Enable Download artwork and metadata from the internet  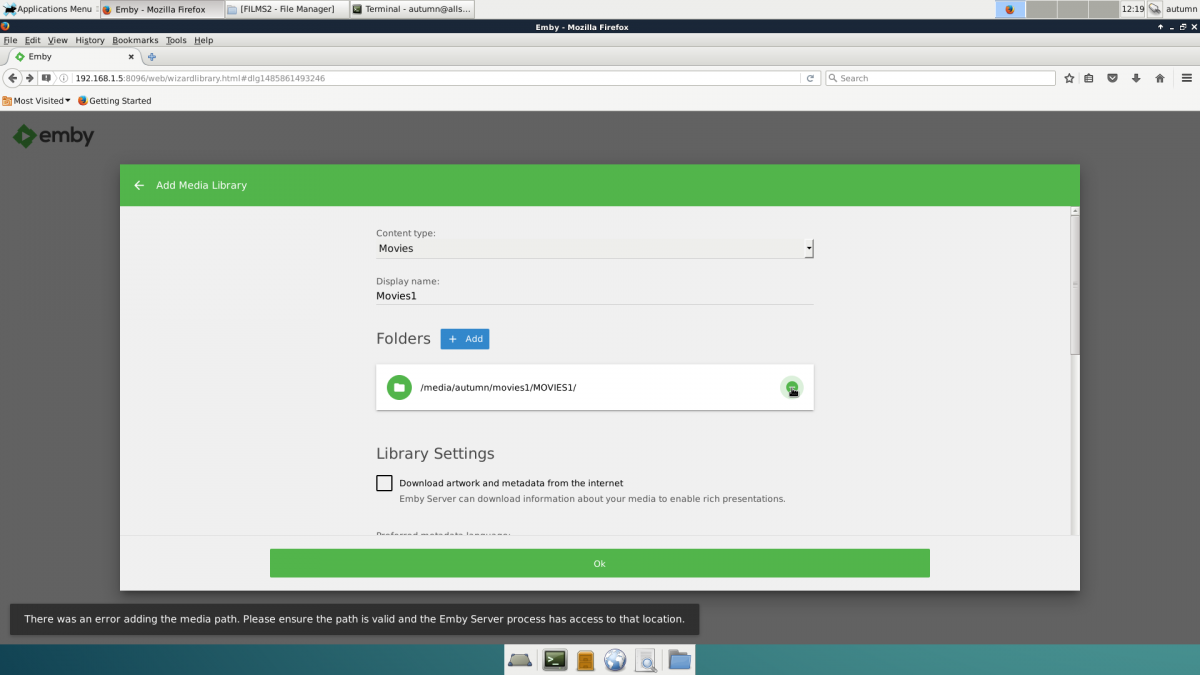click(384, 483)
